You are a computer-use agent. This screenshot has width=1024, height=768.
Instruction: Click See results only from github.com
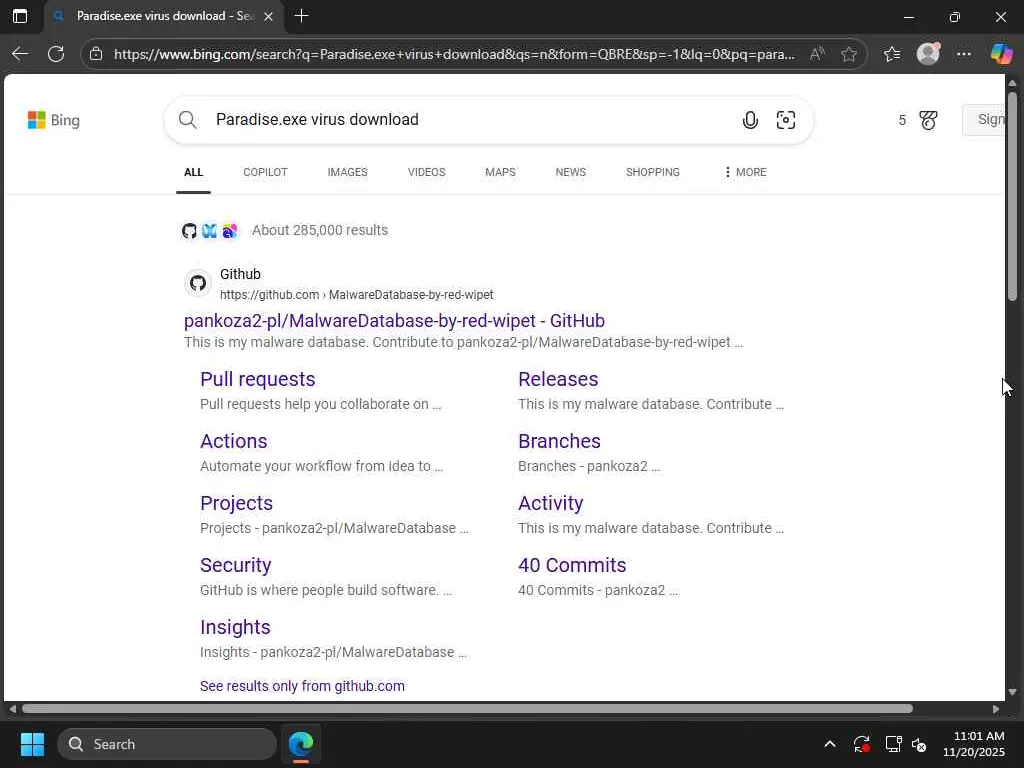pos(302,686)
